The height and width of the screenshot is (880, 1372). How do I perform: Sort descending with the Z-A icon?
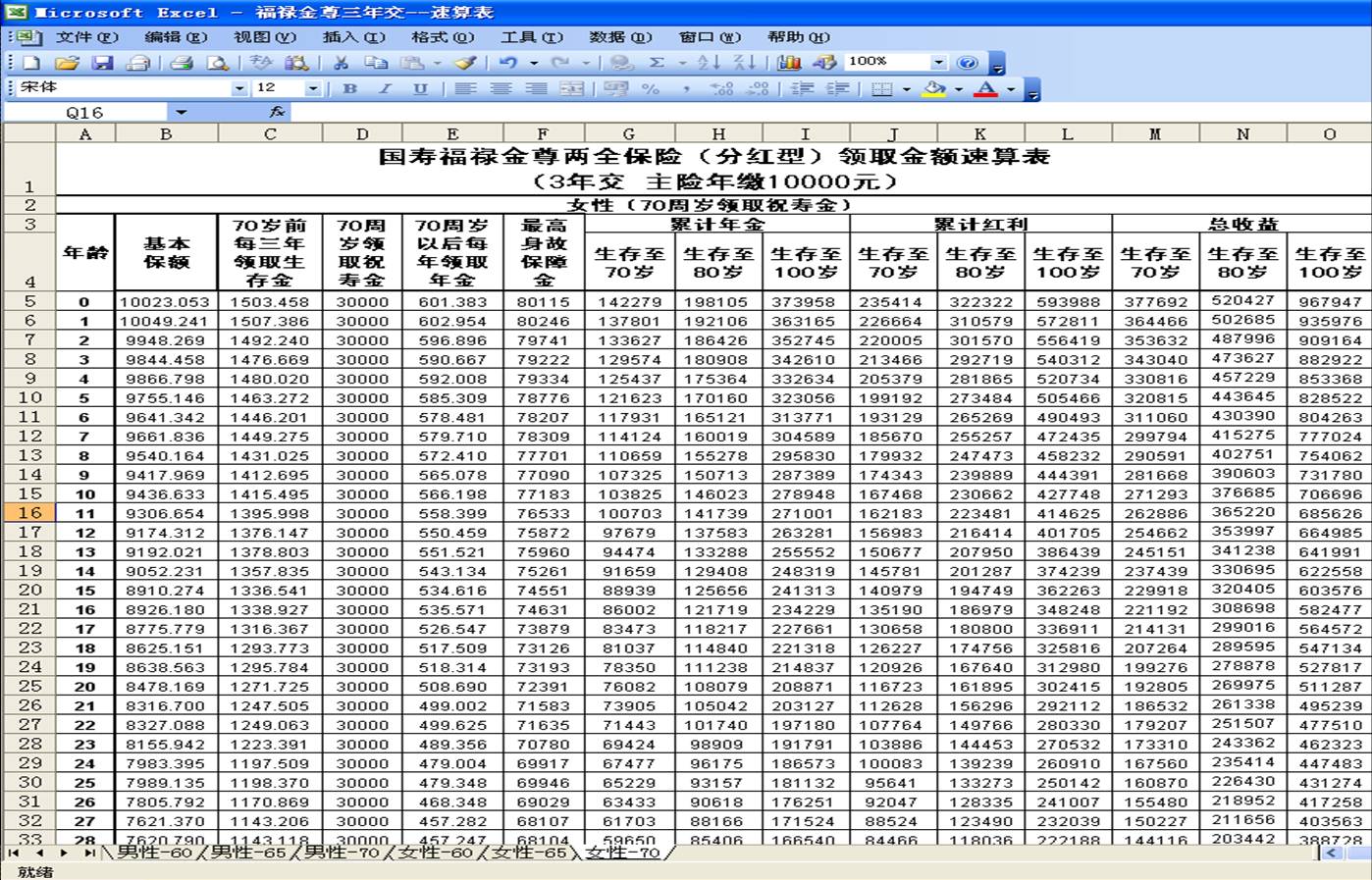tap(745, 63)
